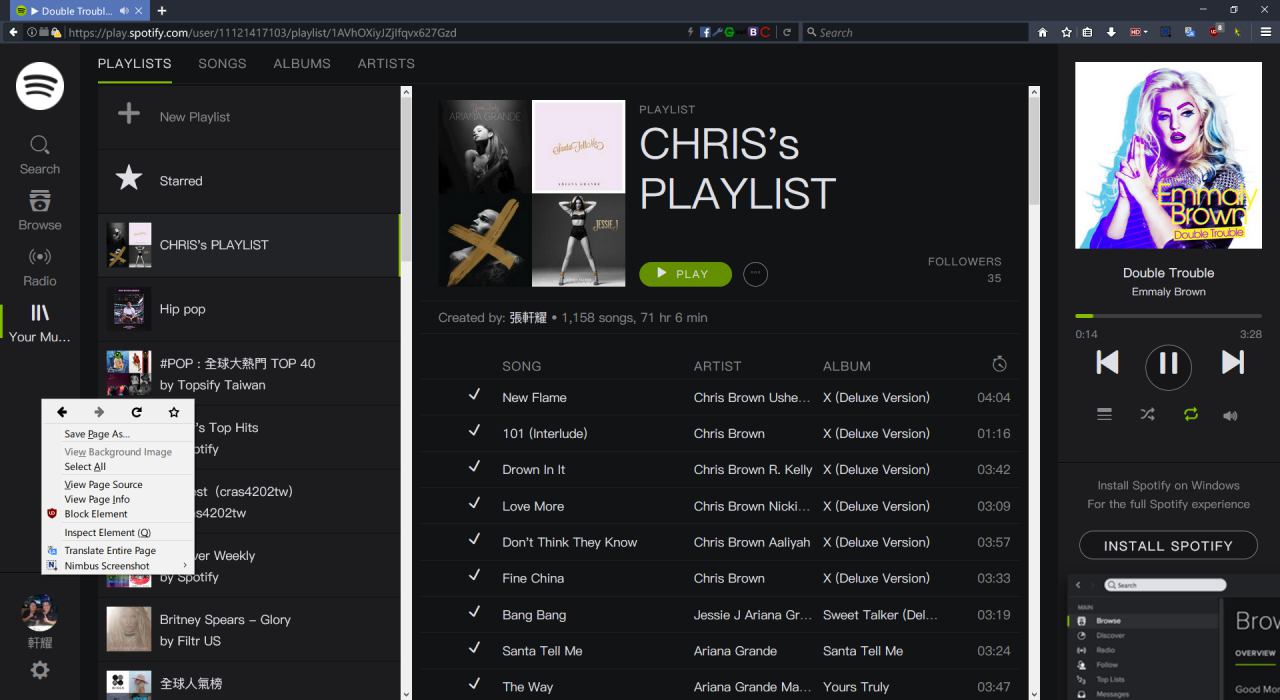Toggle saved checkmark for Bang Bang

(x=475, y=612)
